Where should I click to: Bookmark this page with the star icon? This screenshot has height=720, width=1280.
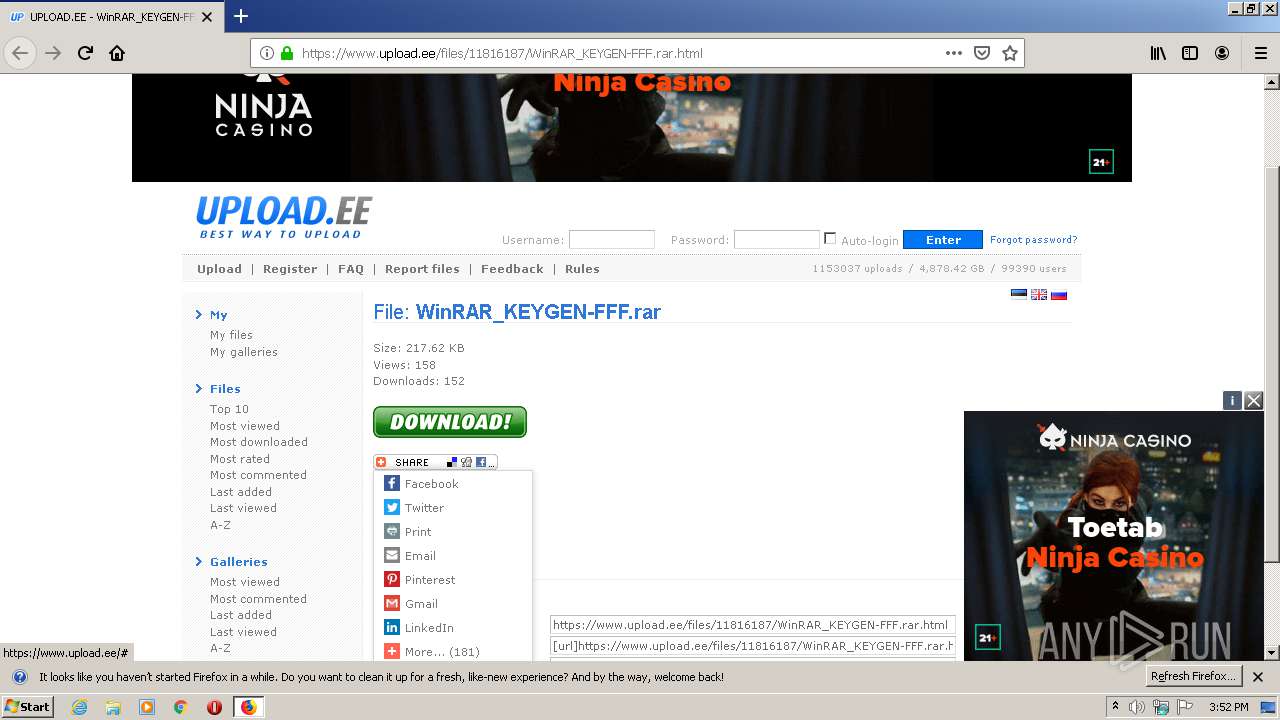[x=1010, y=53]
